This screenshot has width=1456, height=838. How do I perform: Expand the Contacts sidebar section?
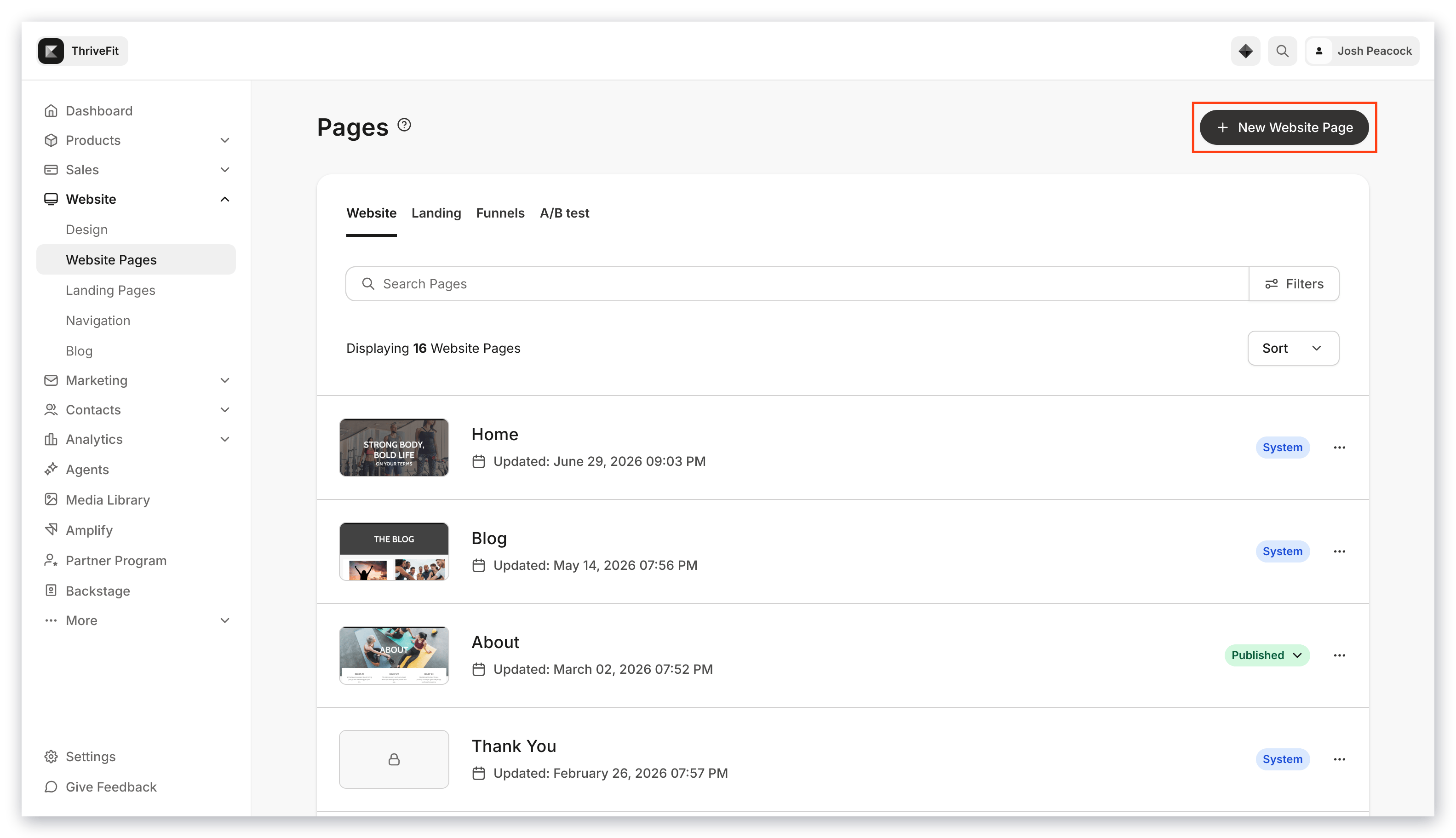[224, 410]
